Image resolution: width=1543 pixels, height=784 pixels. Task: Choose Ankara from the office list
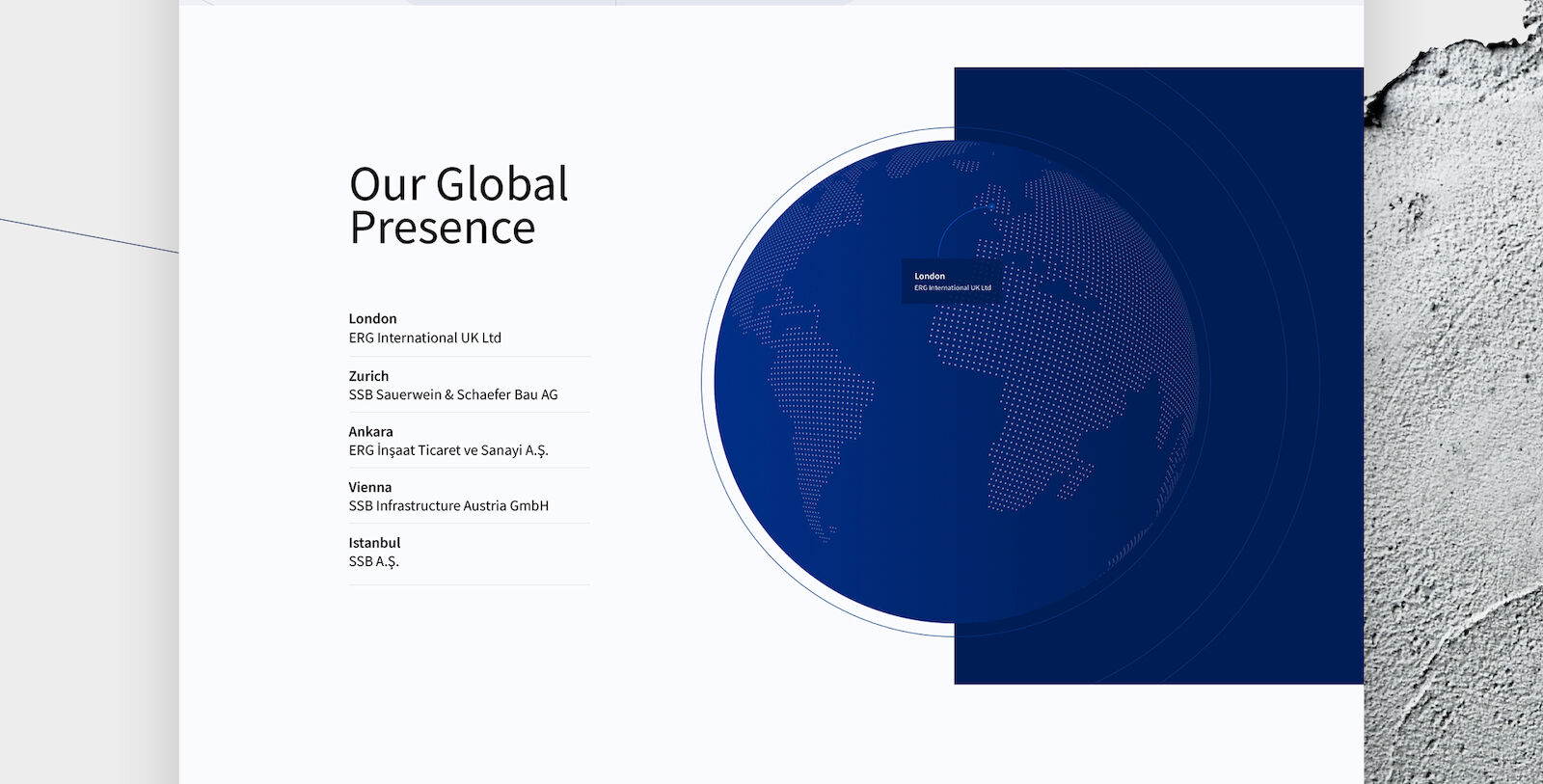click(370, 432)
